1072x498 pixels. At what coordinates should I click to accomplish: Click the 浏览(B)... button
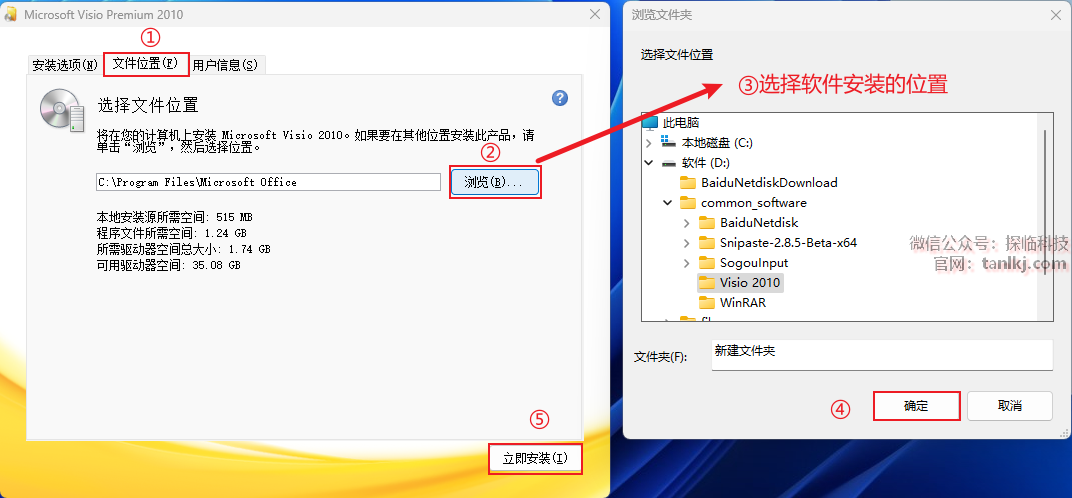coord(495,182)
